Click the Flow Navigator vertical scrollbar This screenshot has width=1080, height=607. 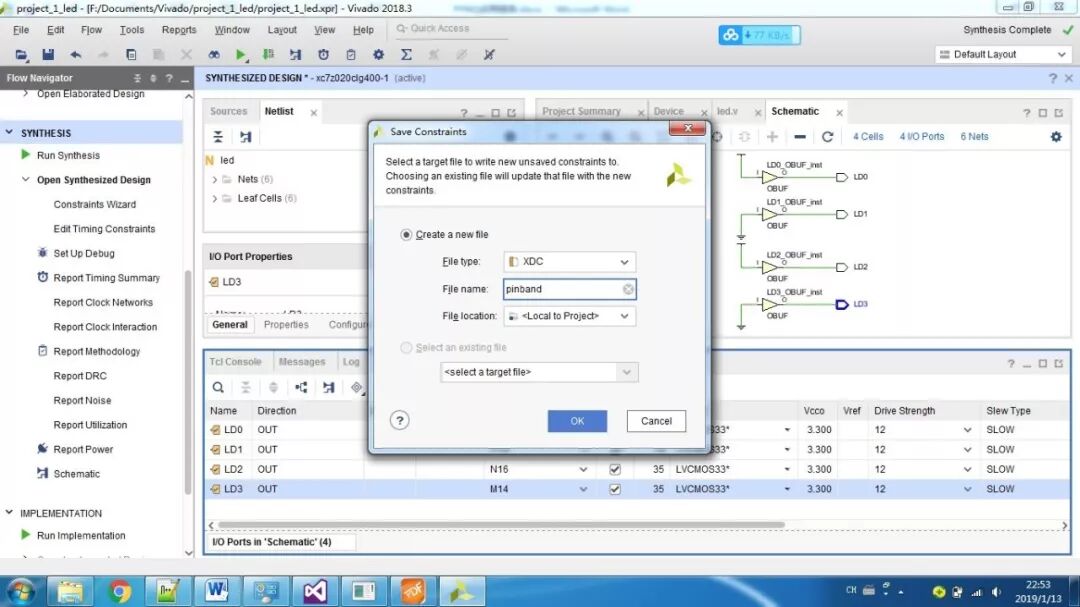(188, 383)
